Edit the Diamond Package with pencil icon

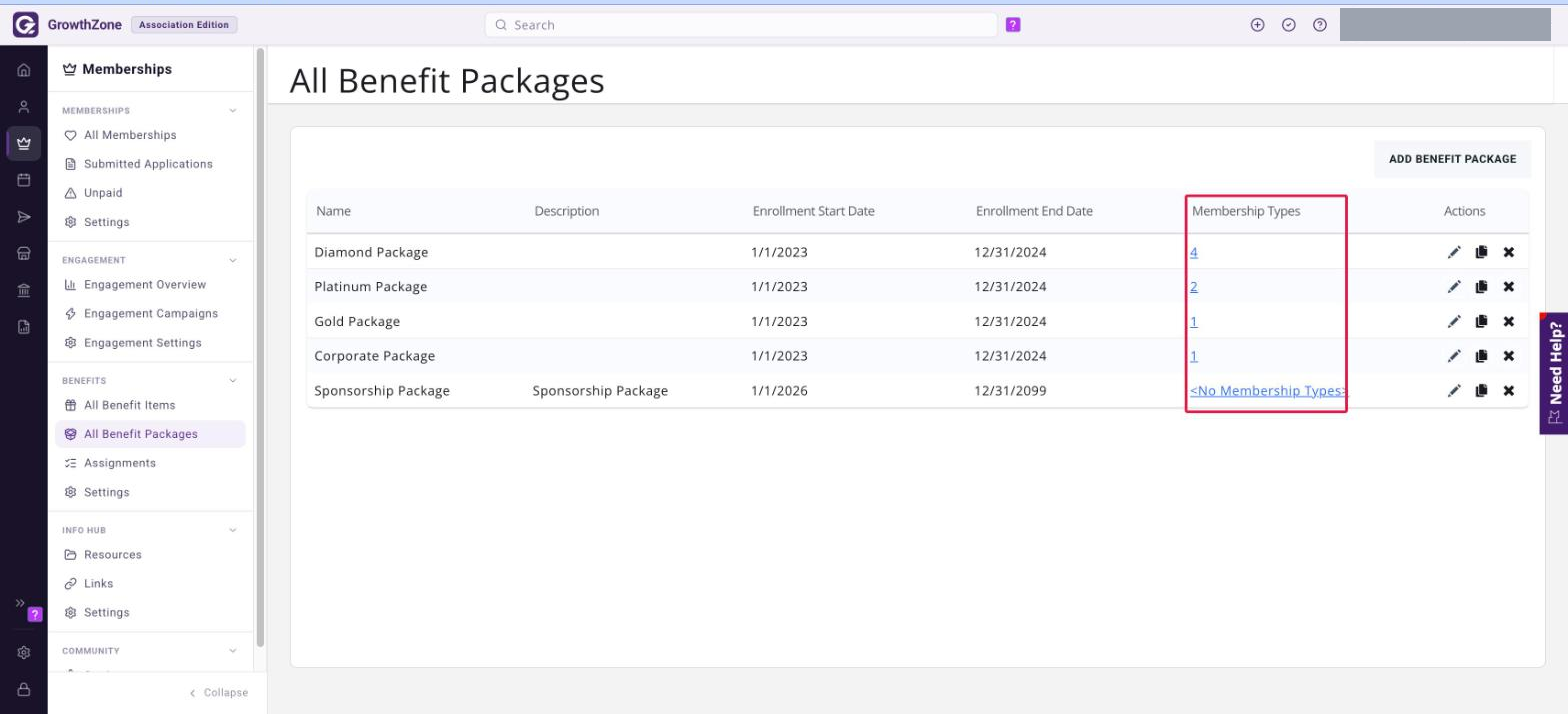[1454, 252]
